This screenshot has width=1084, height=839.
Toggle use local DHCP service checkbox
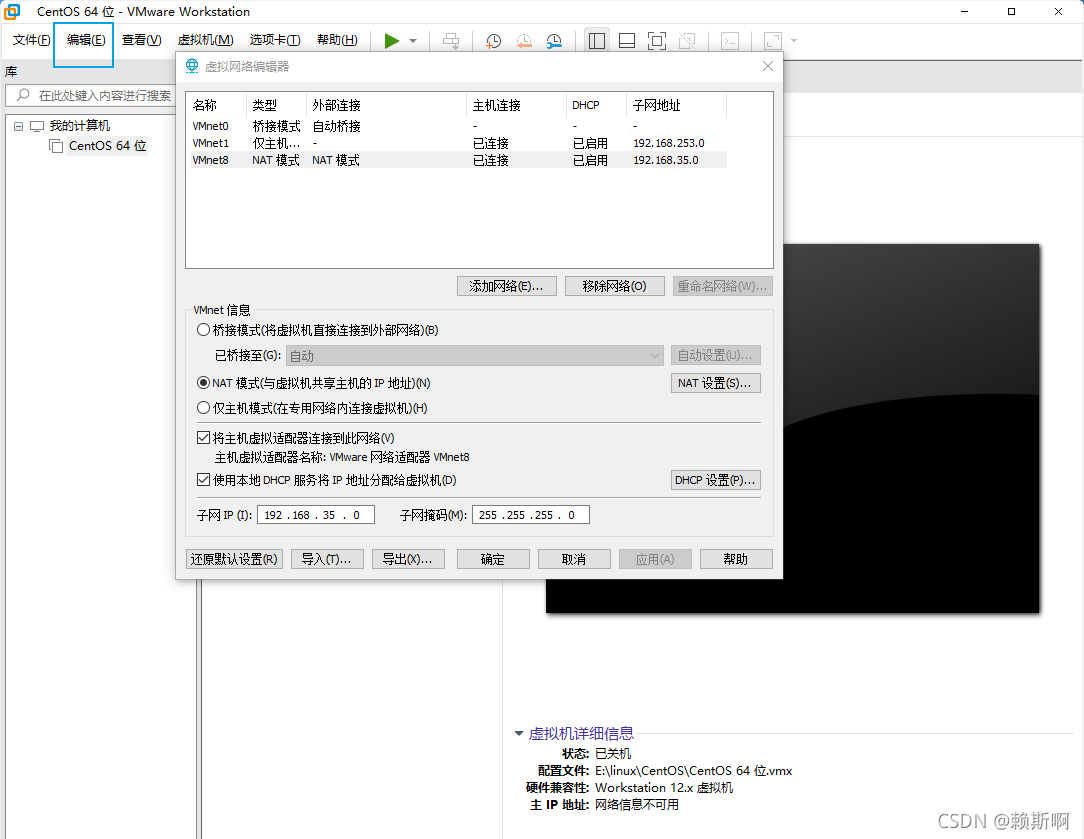[x=203, y=480]
